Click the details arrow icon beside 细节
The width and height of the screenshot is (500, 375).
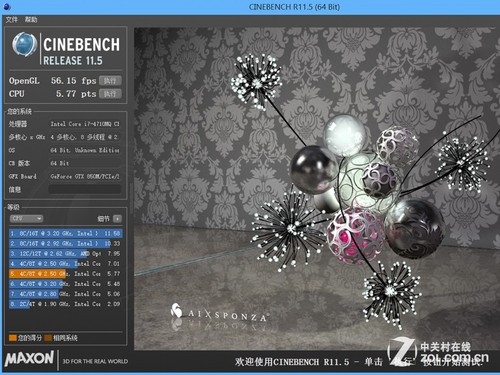(x=117, y=219)
